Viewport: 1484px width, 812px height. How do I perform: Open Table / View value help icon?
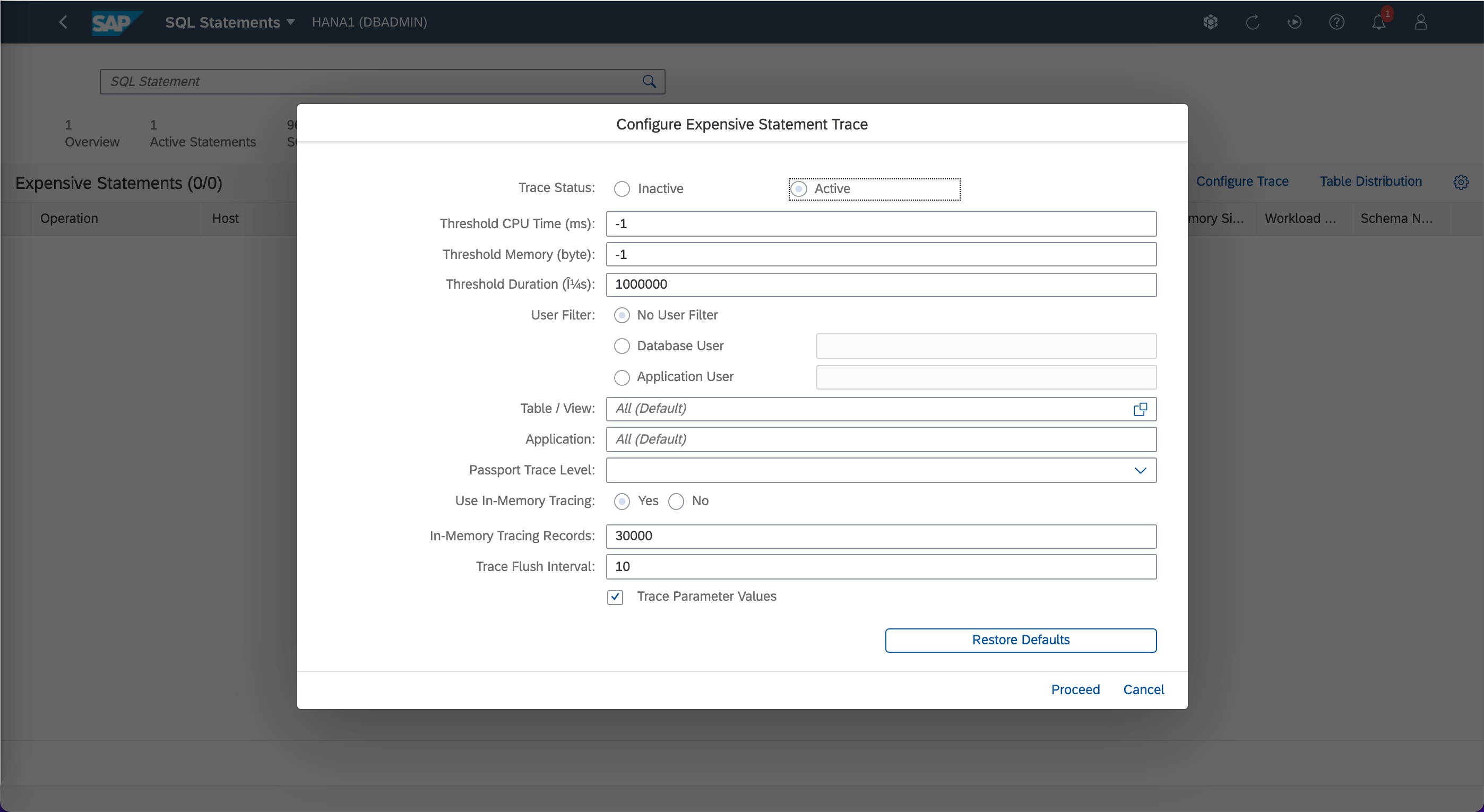[1140, 409]
